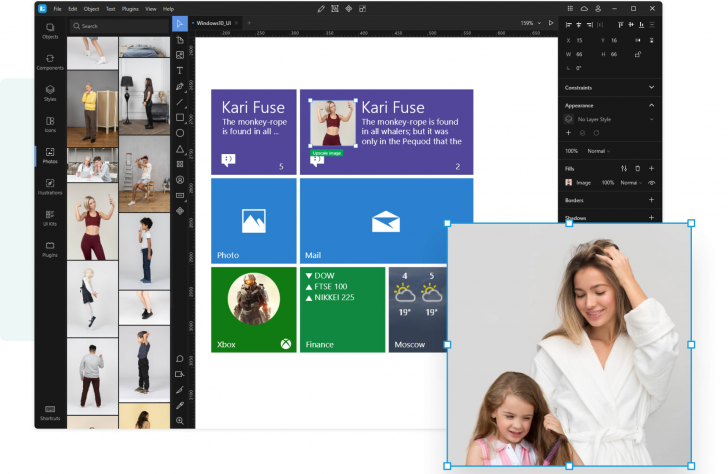Click the apps grid icon

coord(570,8)
